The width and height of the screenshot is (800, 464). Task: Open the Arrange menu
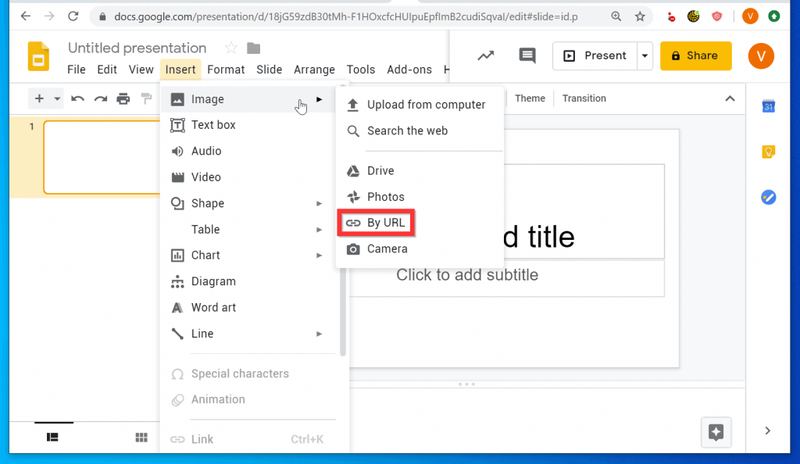pos(314,69)
